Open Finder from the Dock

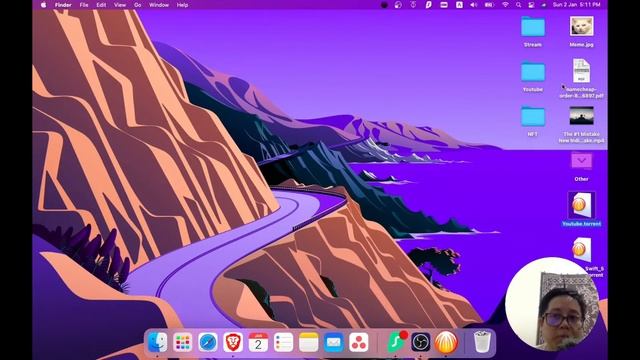coord(158,342)
